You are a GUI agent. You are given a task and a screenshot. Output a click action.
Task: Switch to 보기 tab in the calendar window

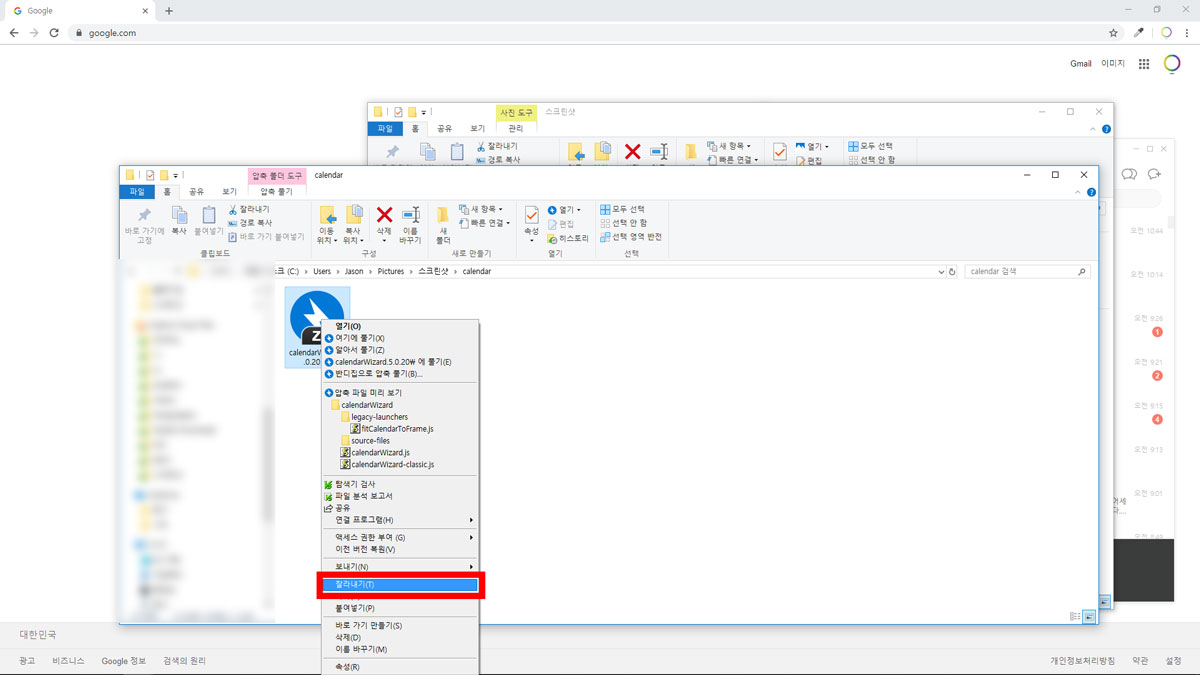(229, 191)
